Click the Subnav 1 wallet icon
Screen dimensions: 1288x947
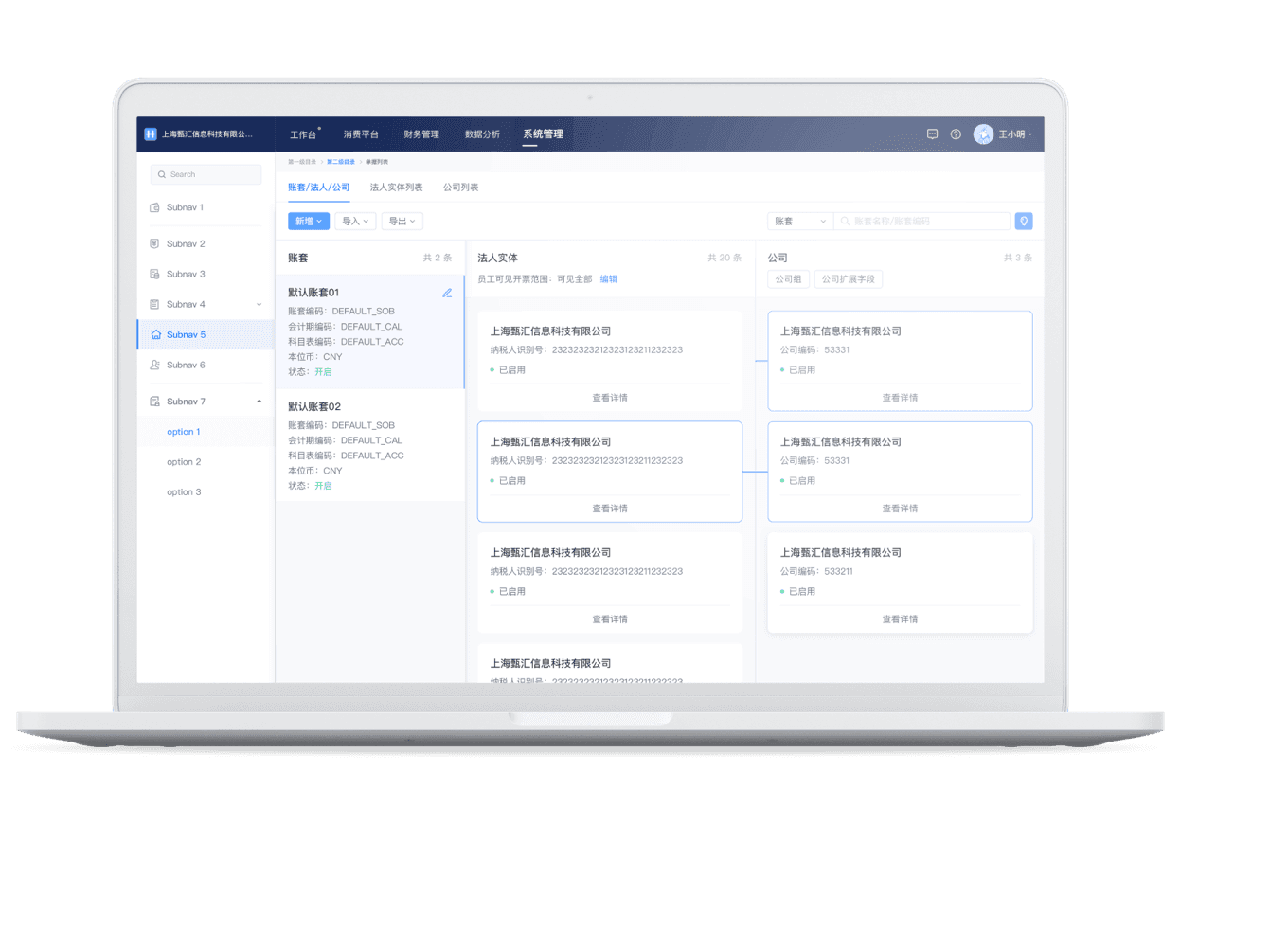pyautogui.click(x=154, y=207)
